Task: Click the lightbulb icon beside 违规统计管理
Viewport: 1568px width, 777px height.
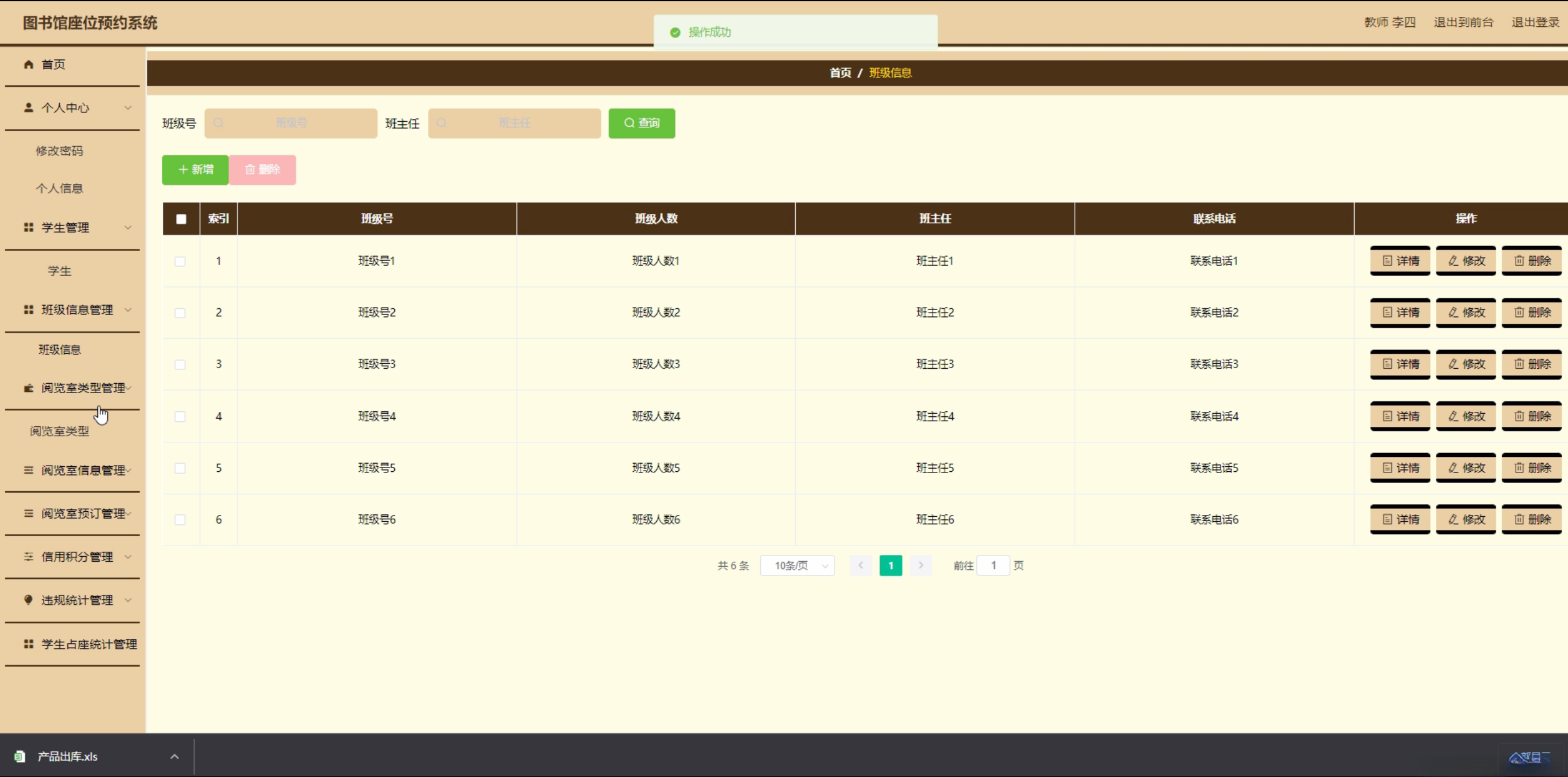Action: coord(29,600)
